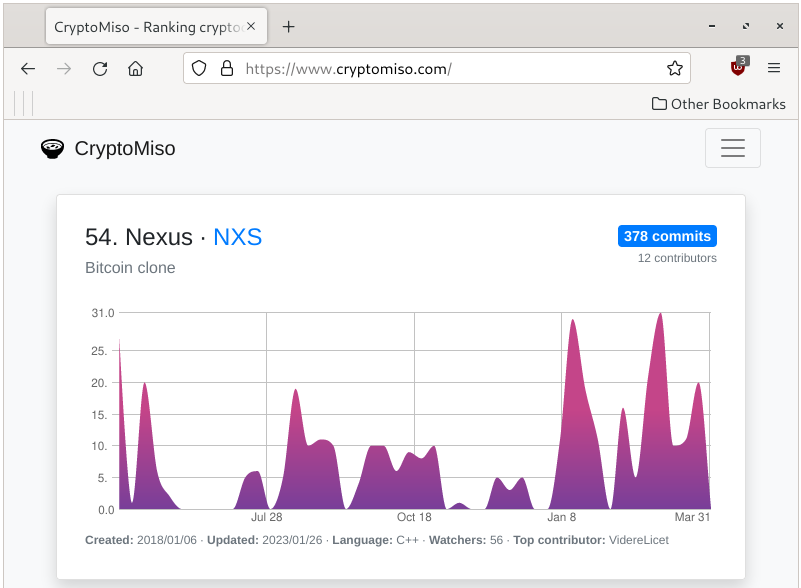Reload the current page
Image resolution: width=801 pixels, height=588 pixels.
coord(100,68)
